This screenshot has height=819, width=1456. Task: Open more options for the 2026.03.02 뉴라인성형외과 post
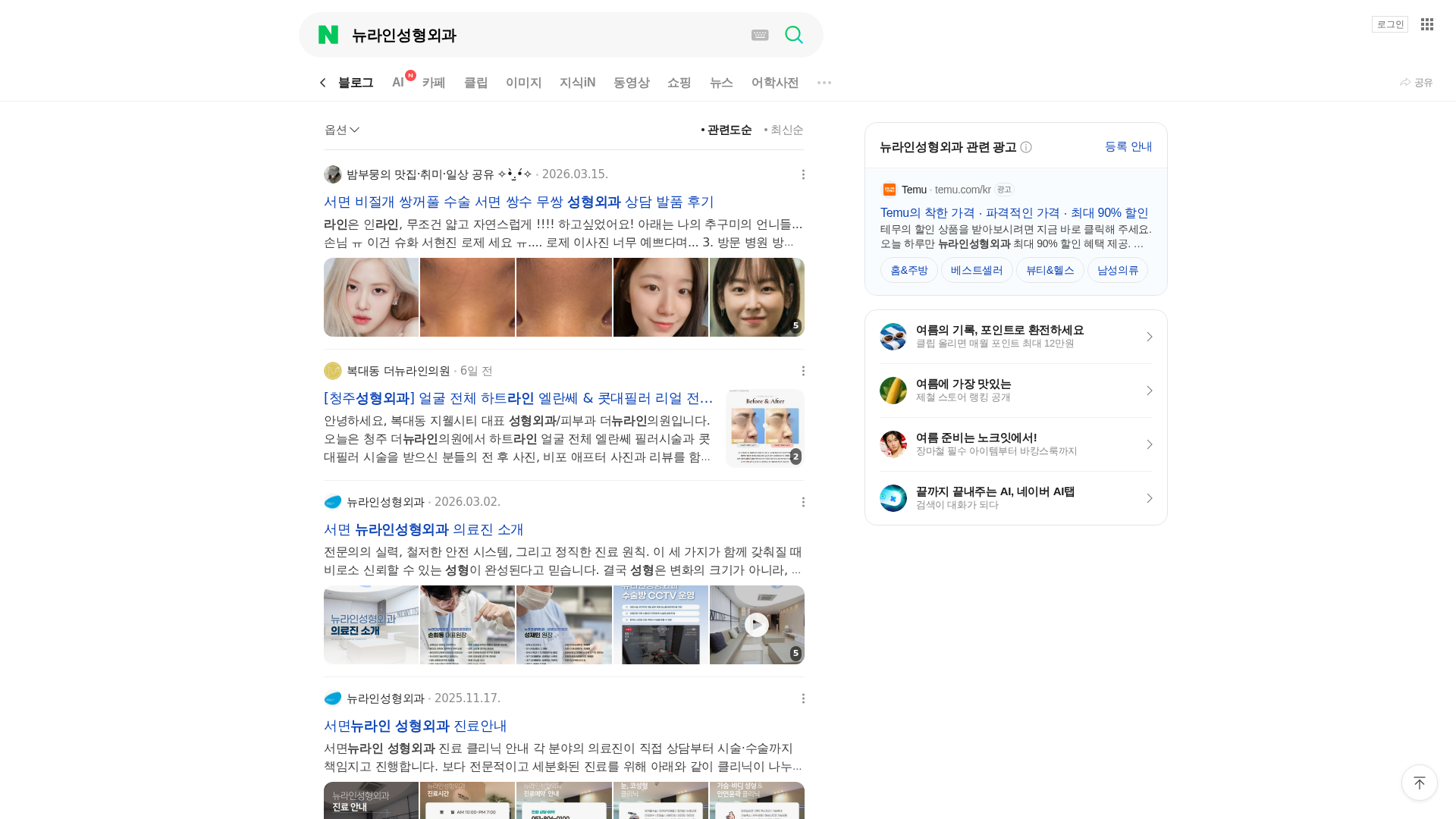point(803,502)
